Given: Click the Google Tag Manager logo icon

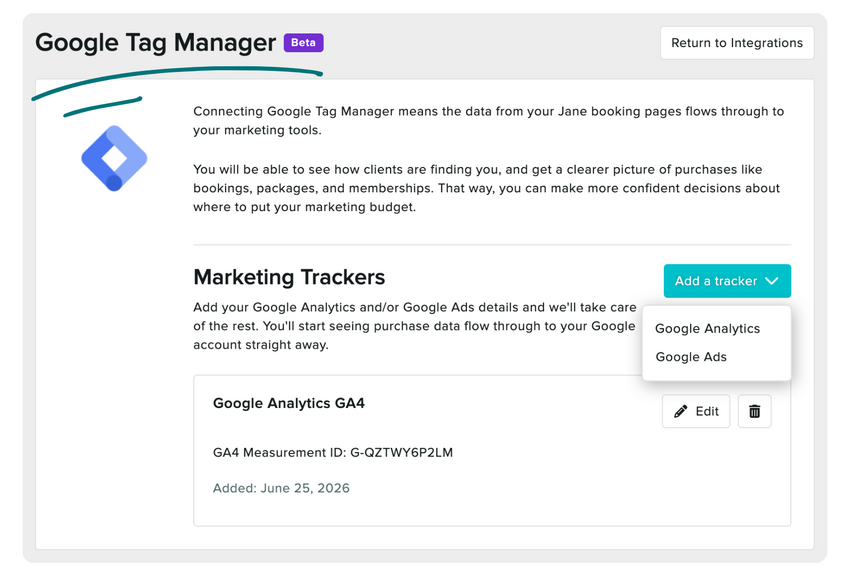Looking at the screenshot, I should (x=114, y=158).
